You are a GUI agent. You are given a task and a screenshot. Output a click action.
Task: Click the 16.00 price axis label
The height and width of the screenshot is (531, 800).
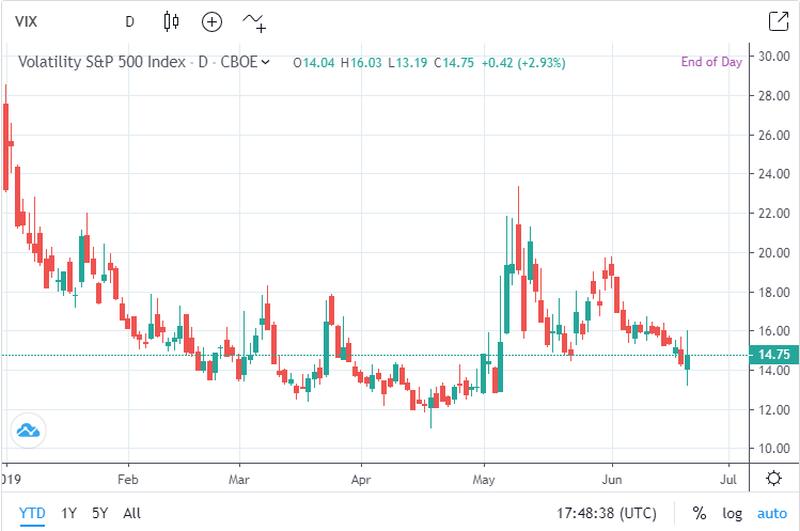[x=774, y=331]
